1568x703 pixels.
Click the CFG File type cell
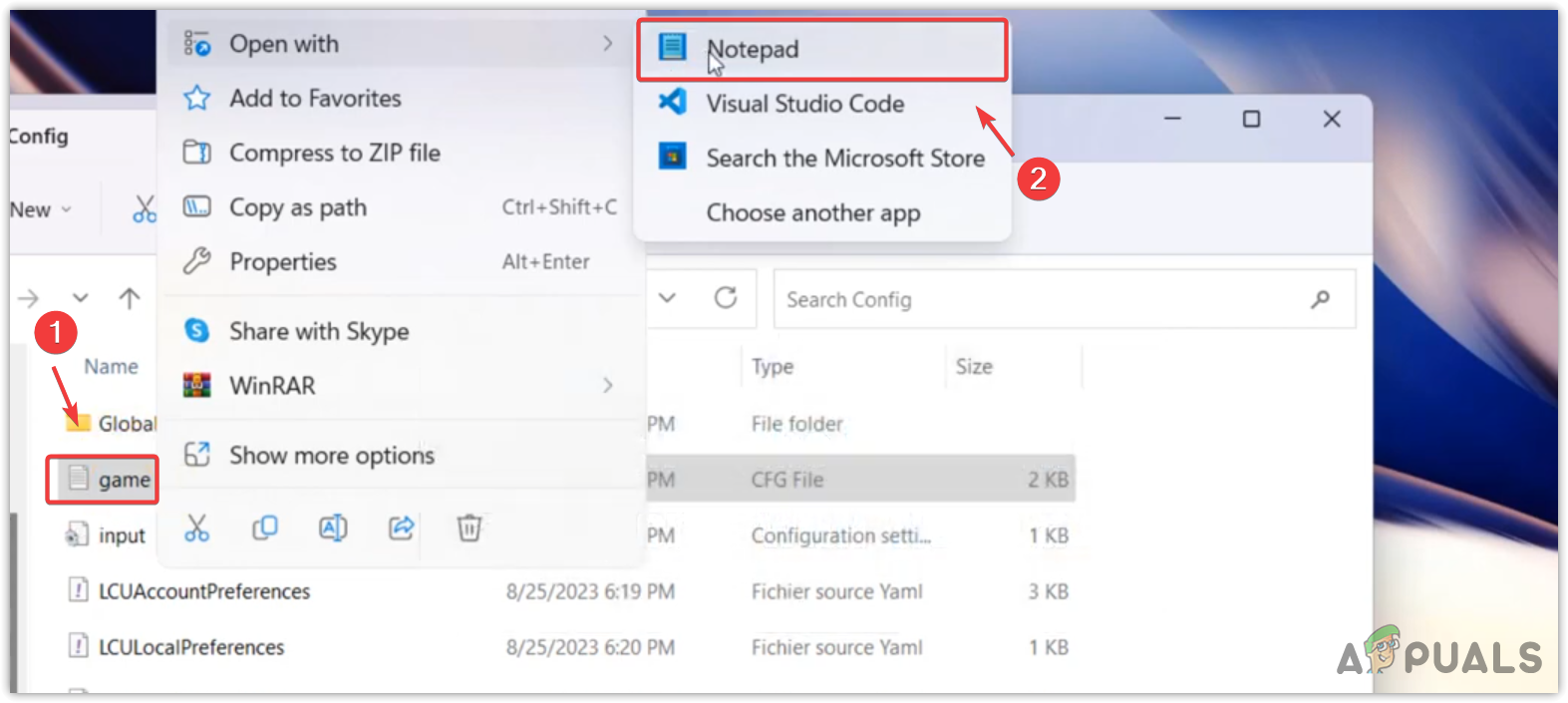coord(787,480)
